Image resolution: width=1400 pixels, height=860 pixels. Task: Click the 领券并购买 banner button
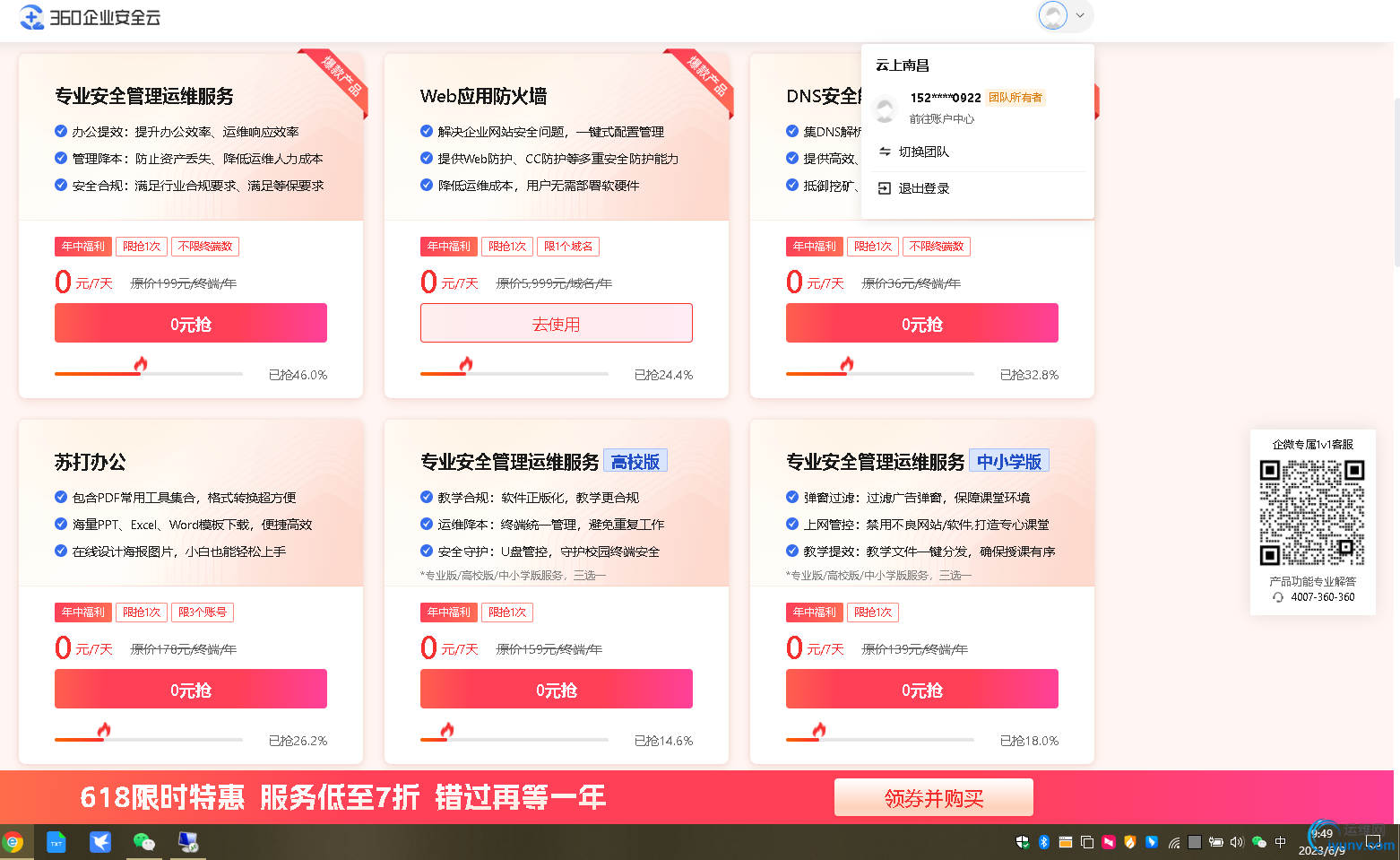click(934, 797)
